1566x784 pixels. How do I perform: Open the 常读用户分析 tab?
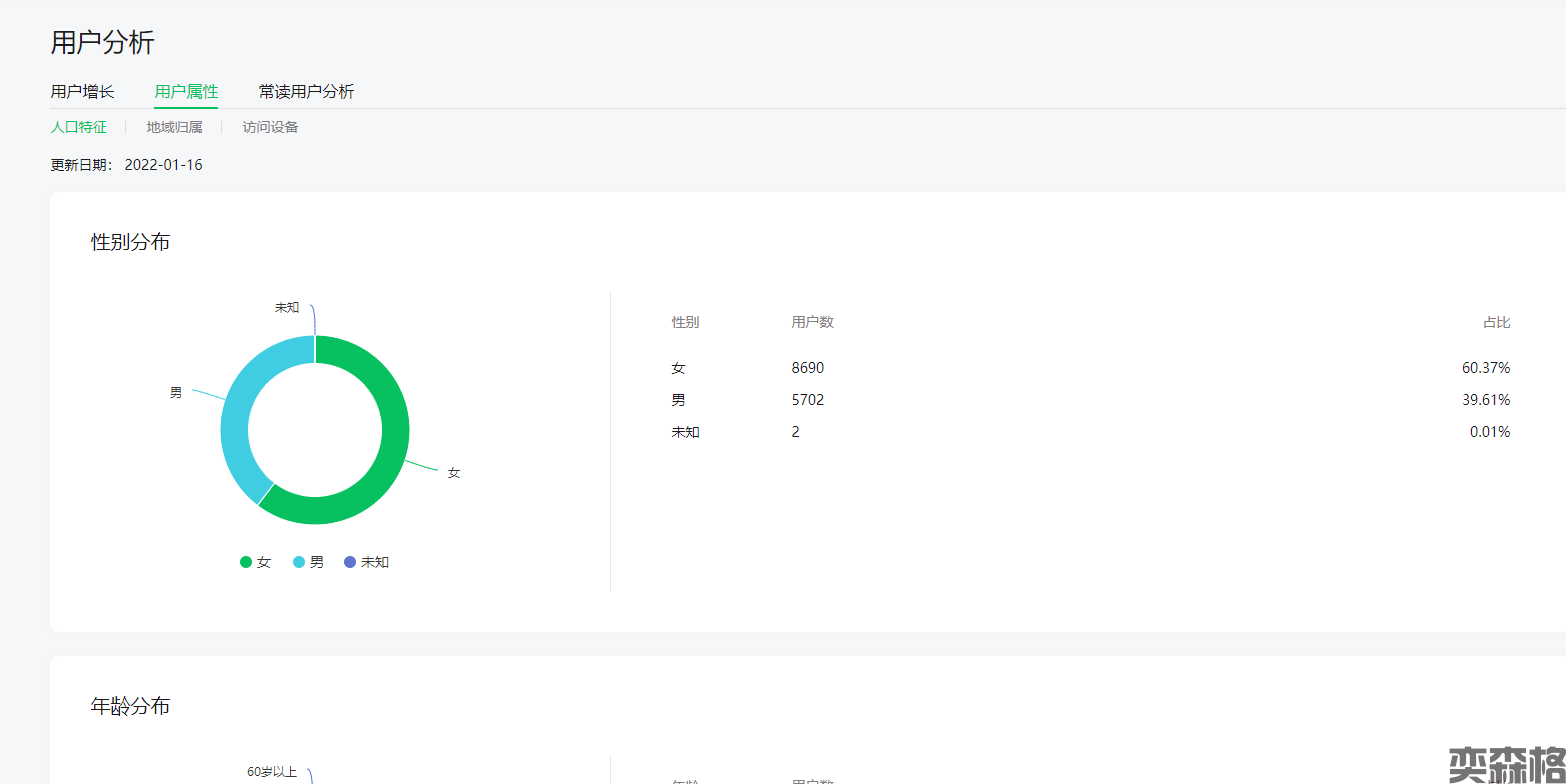[x=306, y=92]
